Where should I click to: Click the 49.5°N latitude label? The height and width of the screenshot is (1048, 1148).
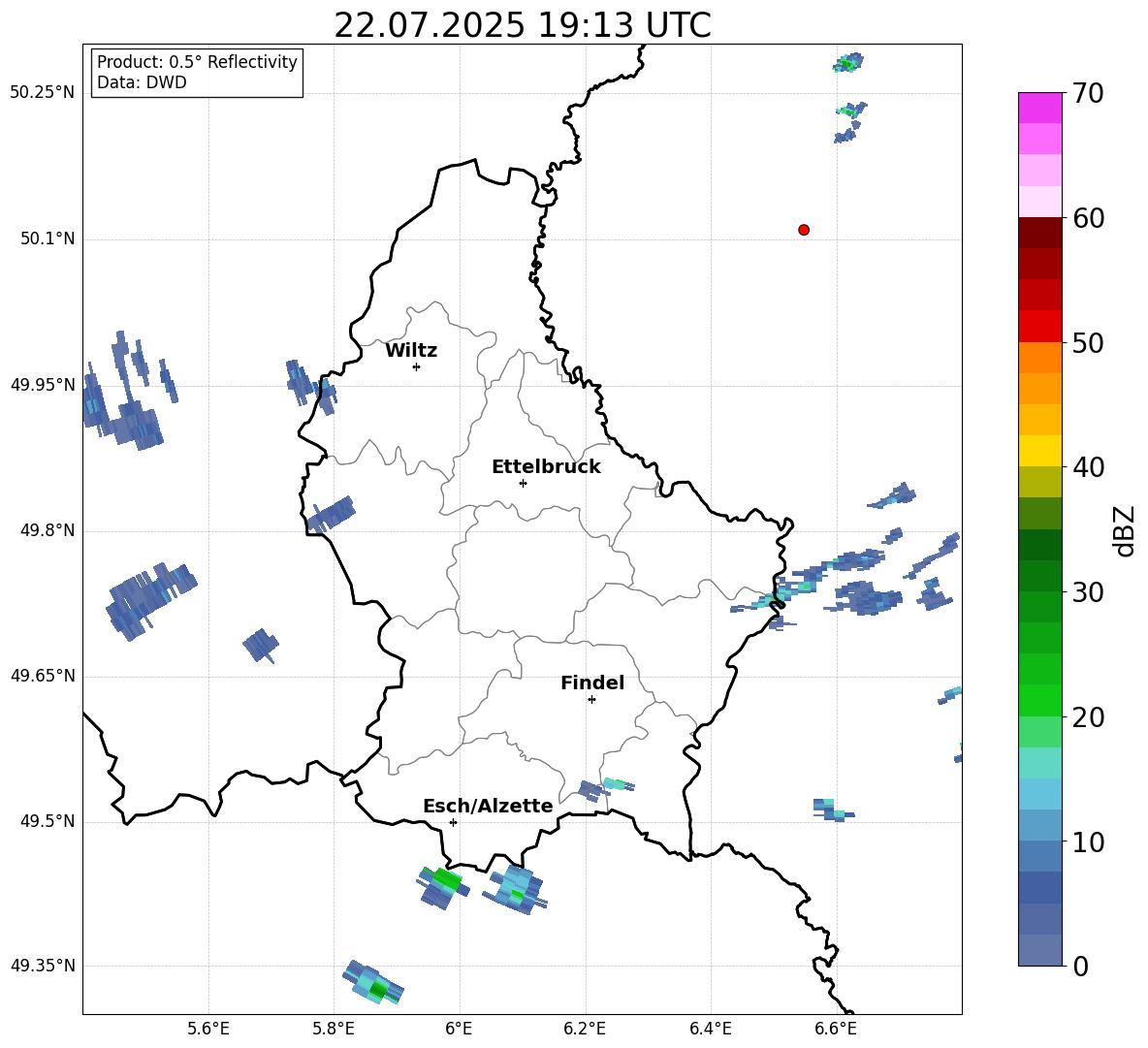48,821
